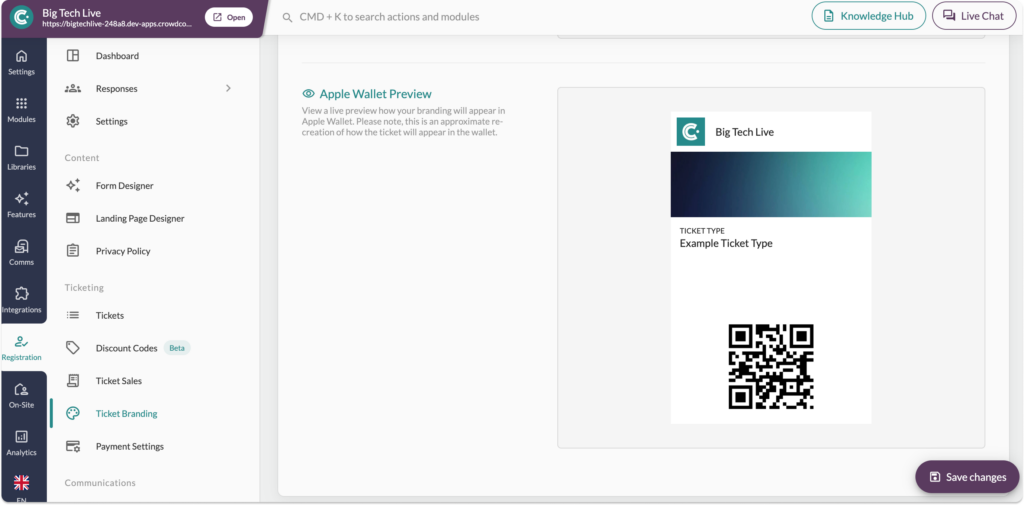Open the Modules section in sidebar
The image size is (1024, 505).
click(21, 109)
